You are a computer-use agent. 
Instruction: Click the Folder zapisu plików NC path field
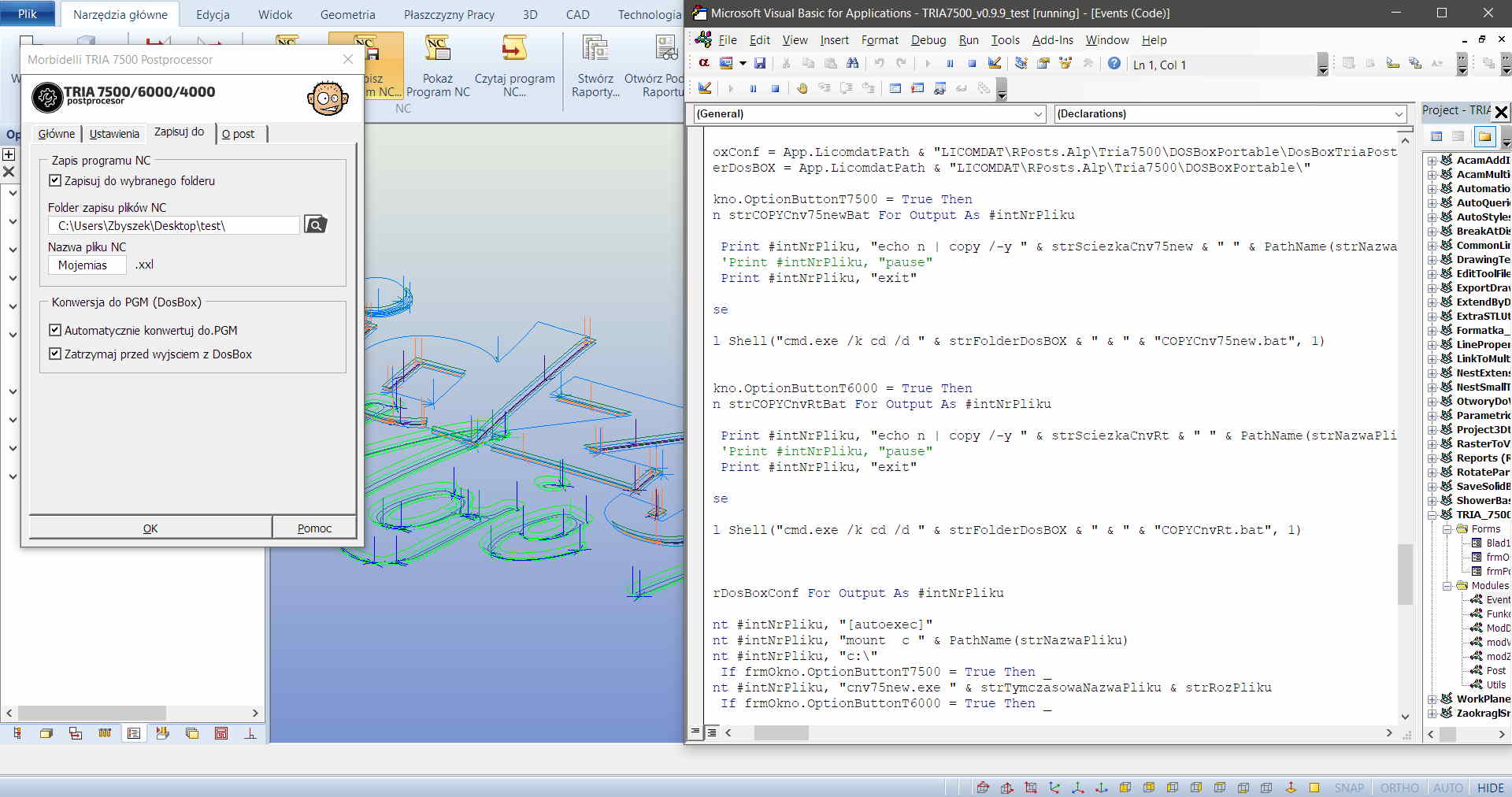(174, 225)
